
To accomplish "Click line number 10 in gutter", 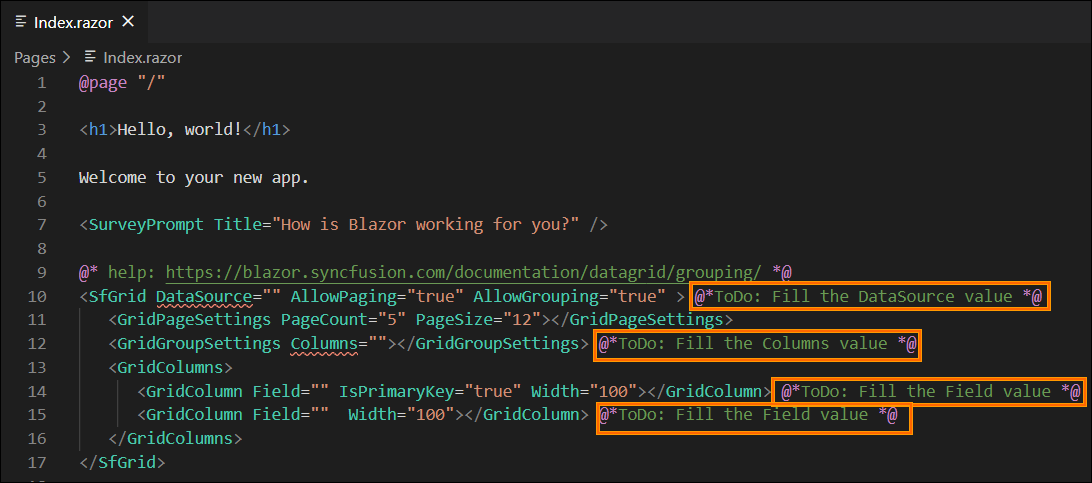I will coord(37,296).
